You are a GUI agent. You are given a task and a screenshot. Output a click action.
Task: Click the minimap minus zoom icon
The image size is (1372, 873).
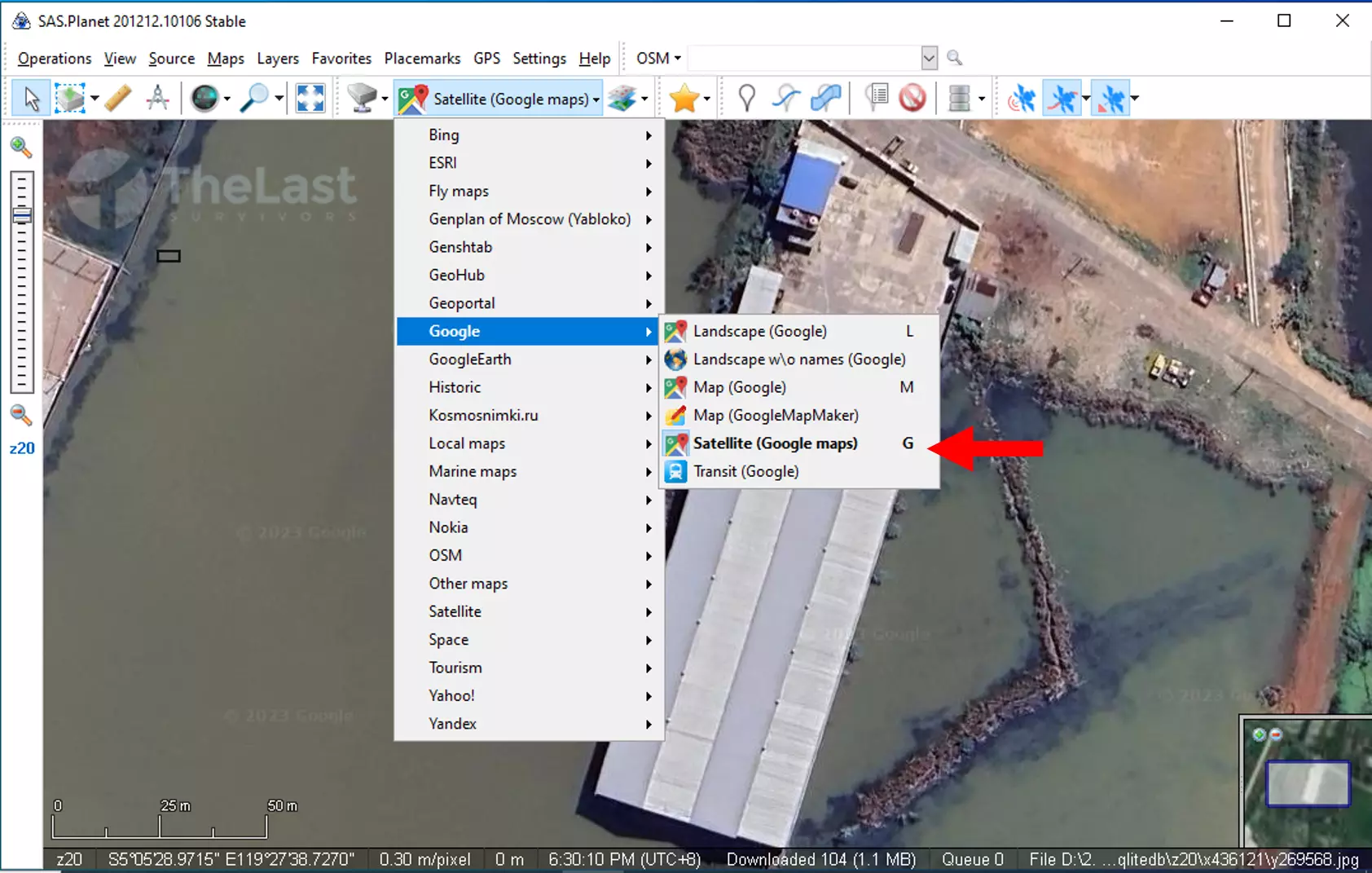[x=1276, y=734]
